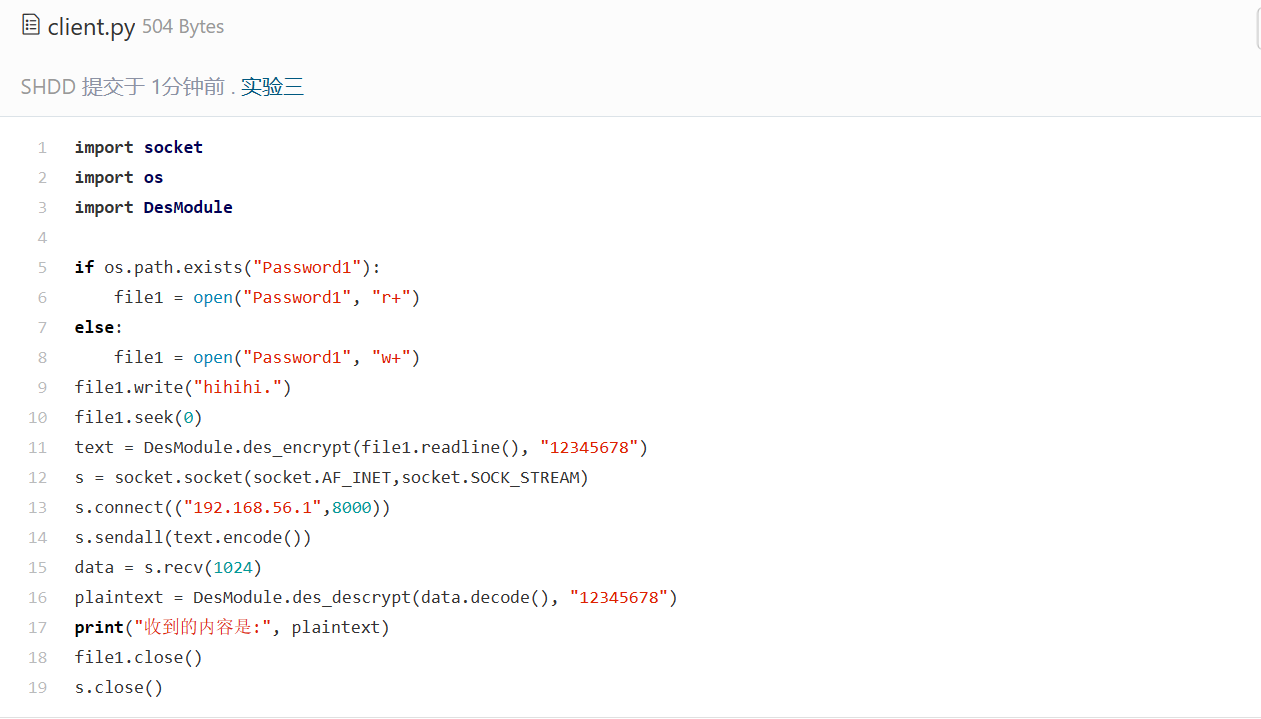Click the "import socket" code line
The height and width of the screenshot is (719, 1261).
tap(138, 147)
